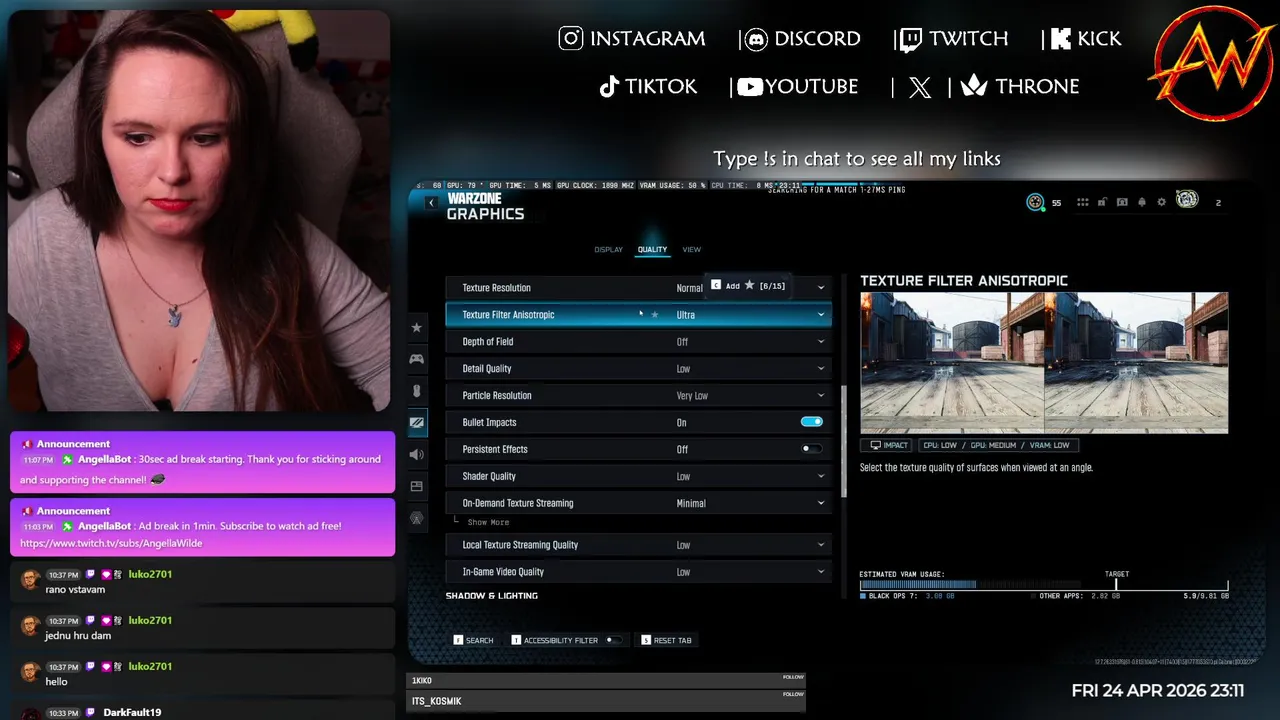Open the On-Demand Texture Streaming dropdown
1280x720 pixels.
click(x=639, y=503)
